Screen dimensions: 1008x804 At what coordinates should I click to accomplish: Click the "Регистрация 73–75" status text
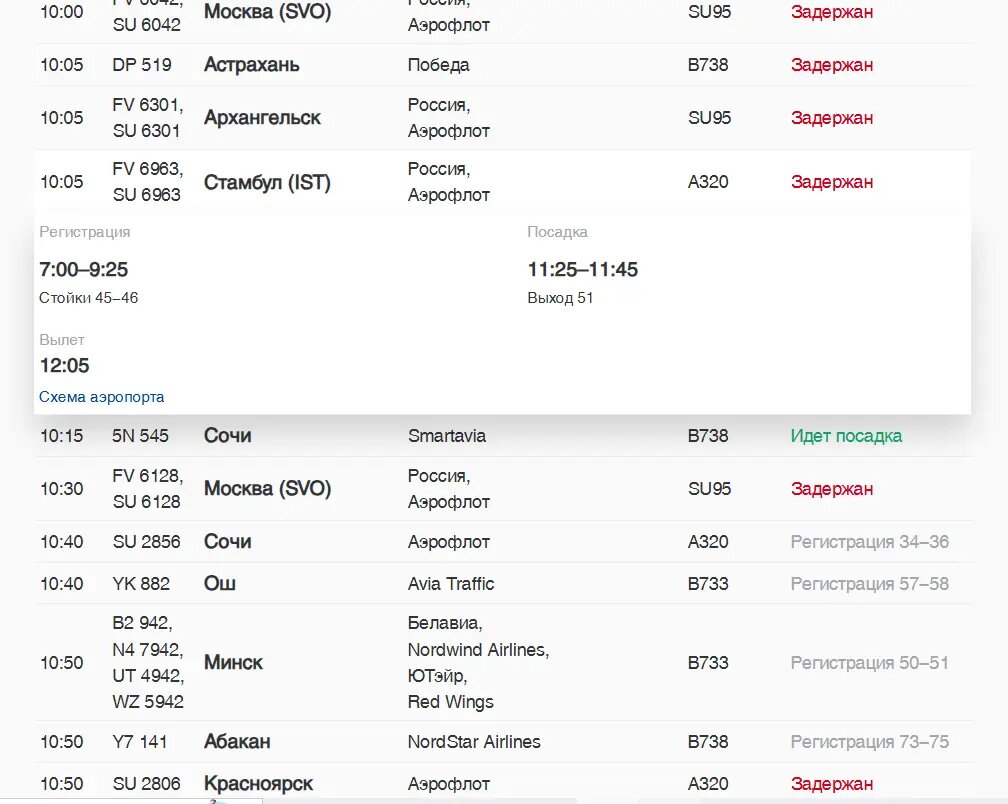(869, 742)
